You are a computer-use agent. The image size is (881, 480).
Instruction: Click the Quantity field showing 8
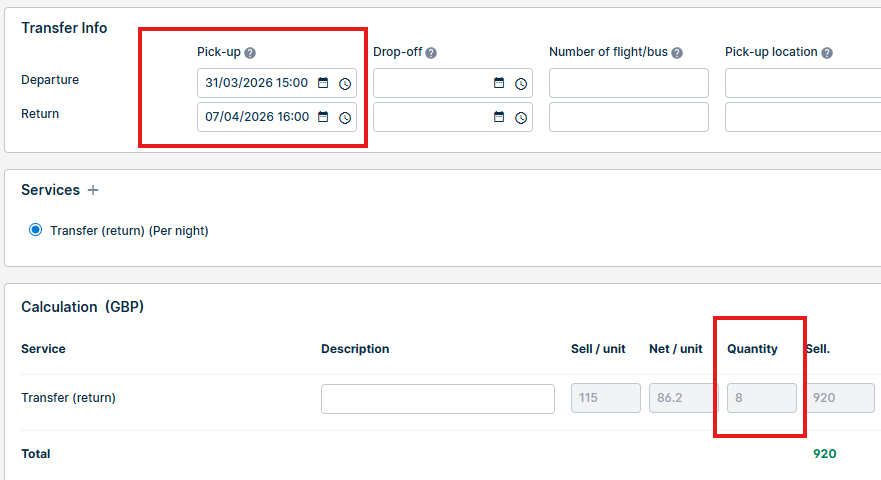pos(761,398)
